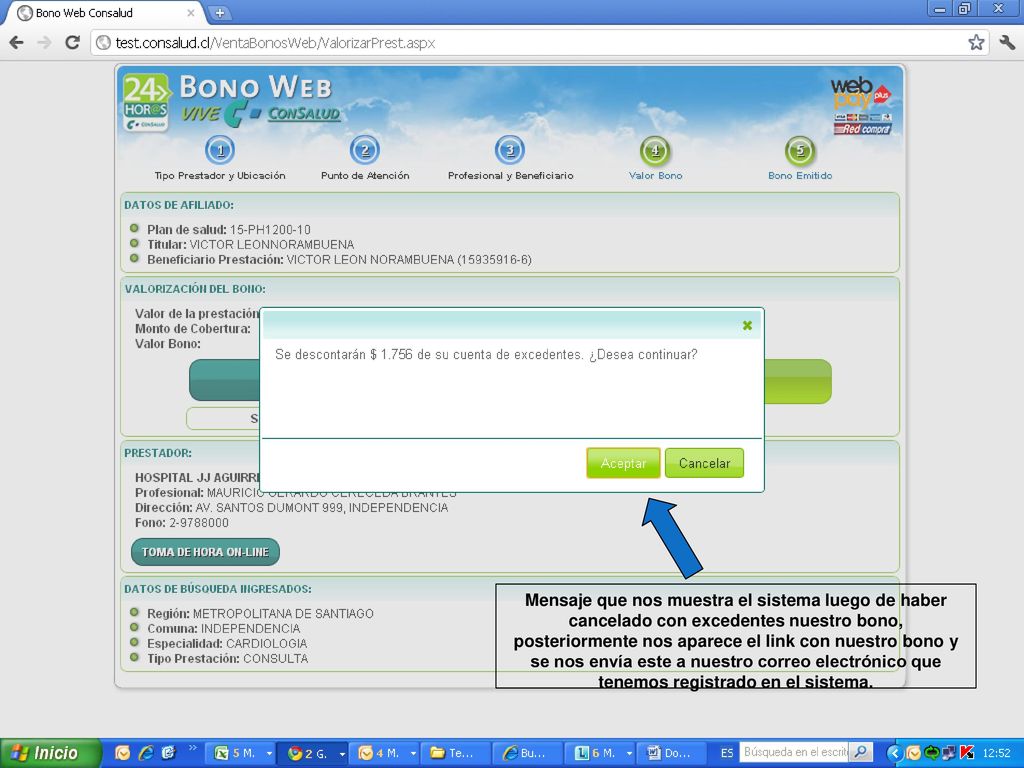Screen dimensions: 1024x768
Task: Click the Cancelar button in the dialog
Action: pyautogui.click(x=704, y=463)
